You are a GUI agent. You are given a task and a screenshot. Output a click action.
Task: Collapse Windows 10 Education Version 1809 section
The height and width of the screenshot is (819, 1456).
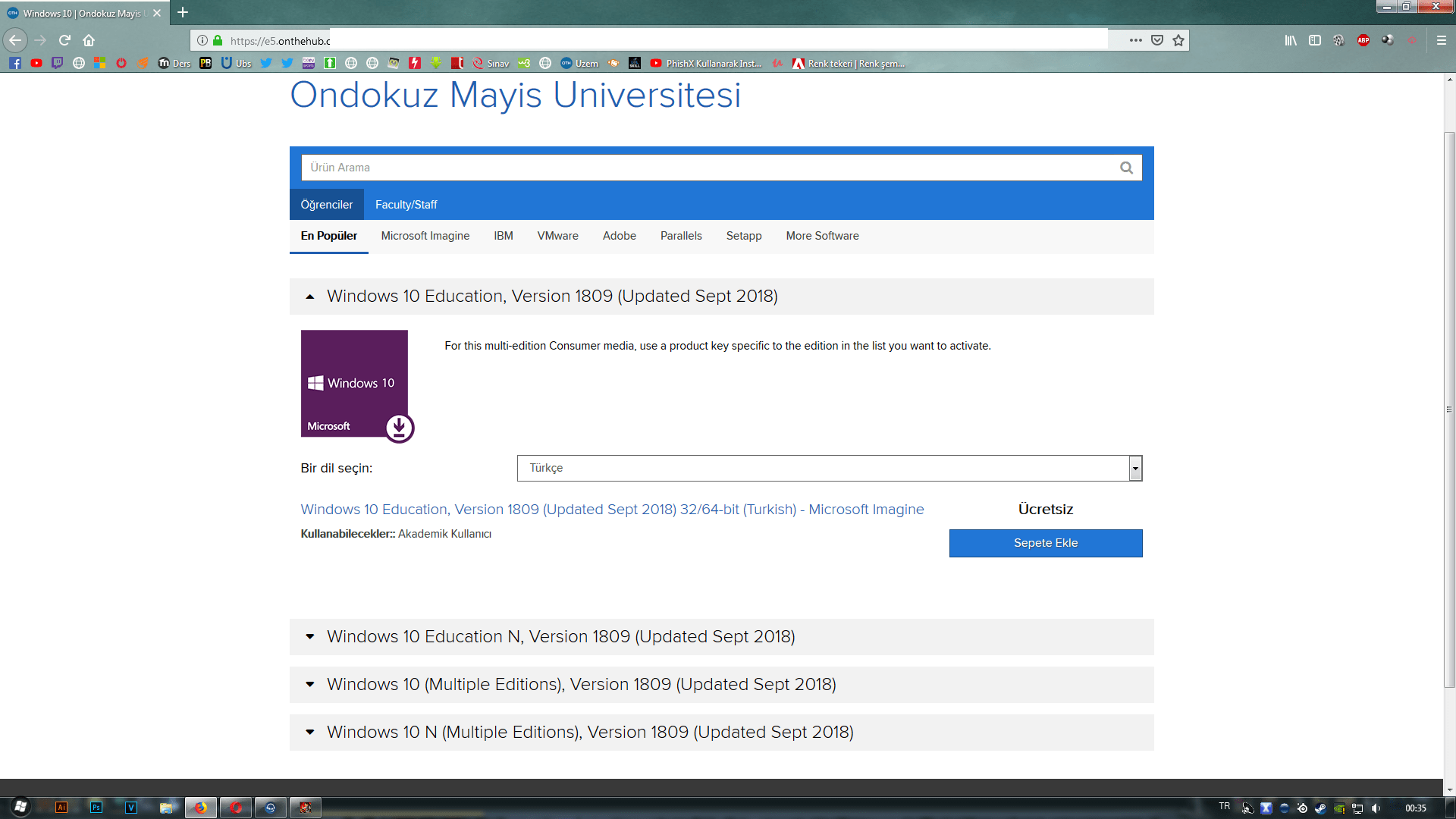[309, 297]
